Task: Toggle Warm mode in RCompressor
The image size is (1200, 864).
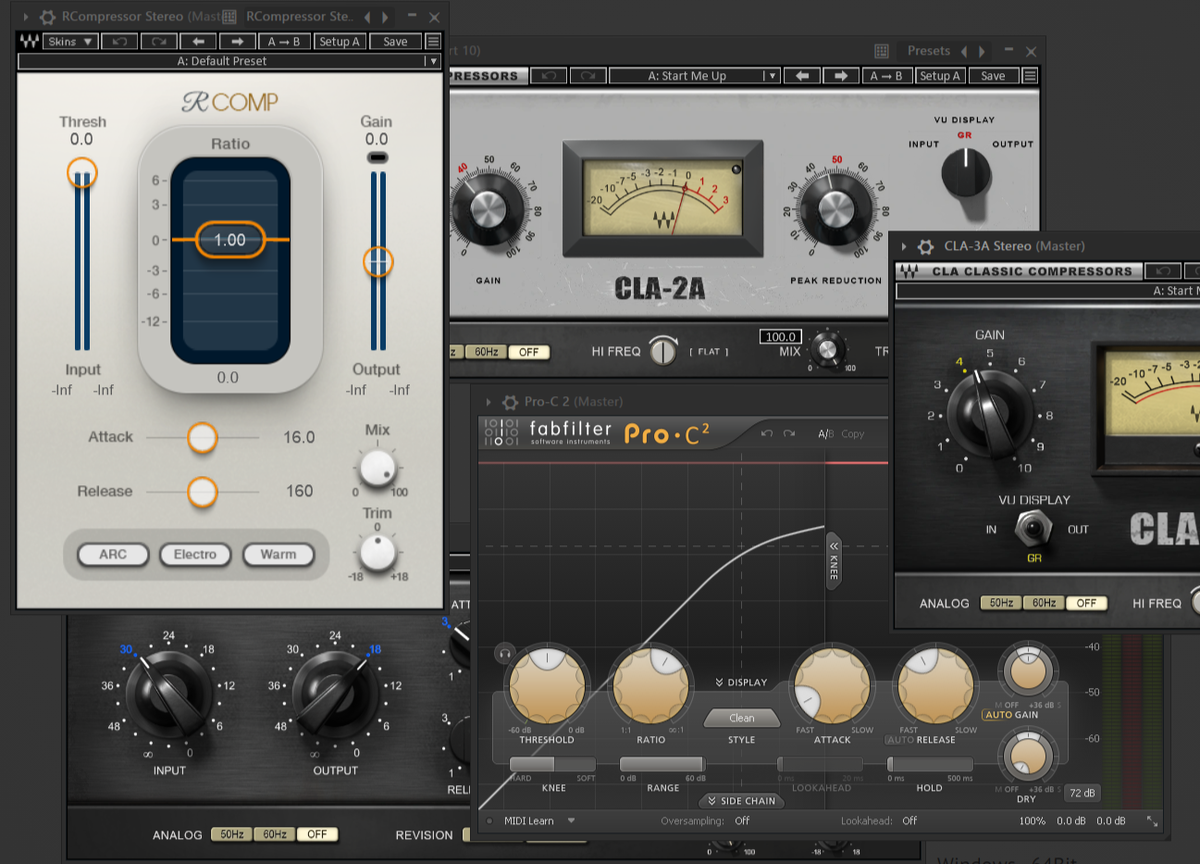Action: pyautogui.click(x=278, y=554)
